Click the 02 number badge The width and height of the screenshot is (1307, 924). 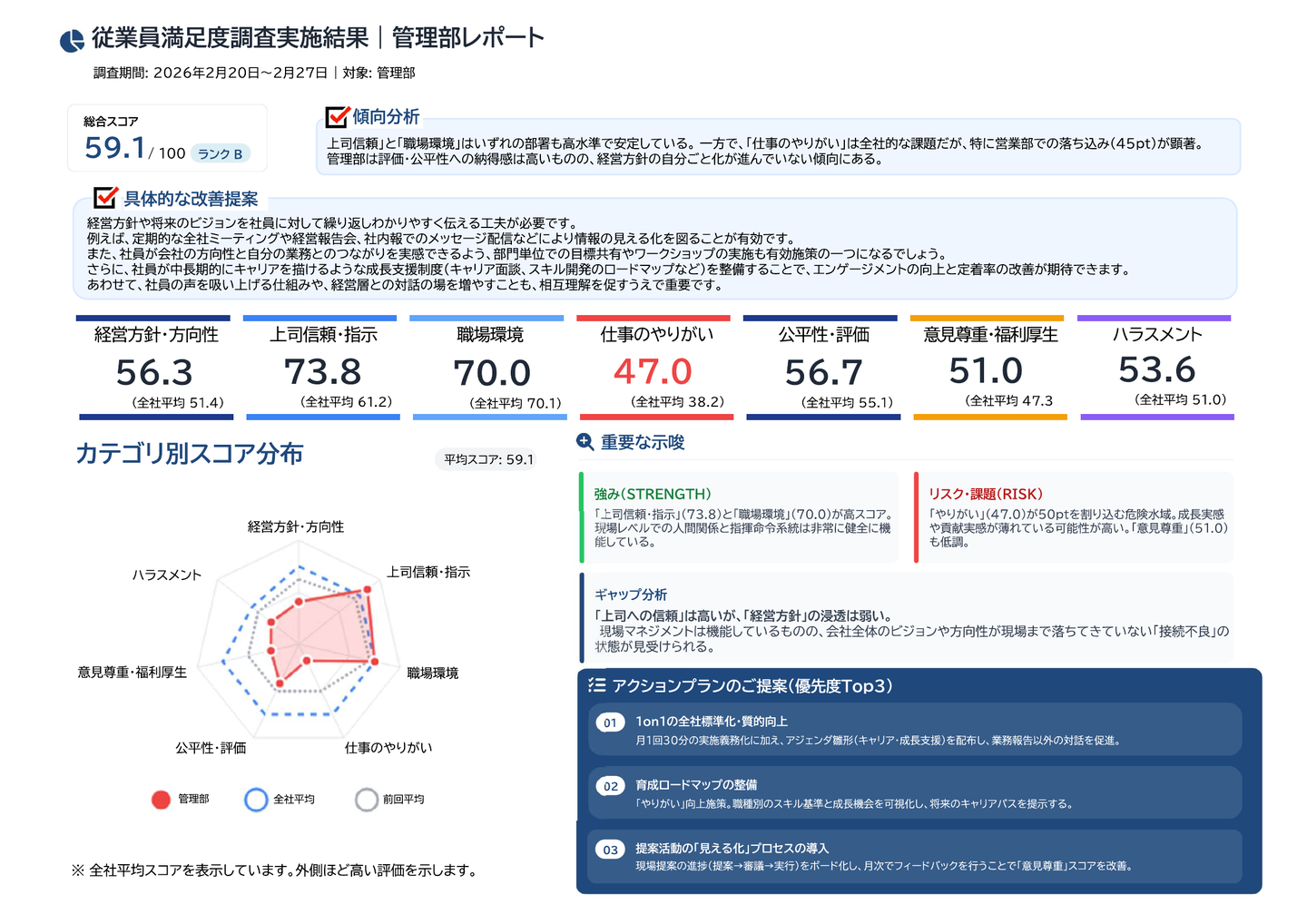[x=610, y=786]
